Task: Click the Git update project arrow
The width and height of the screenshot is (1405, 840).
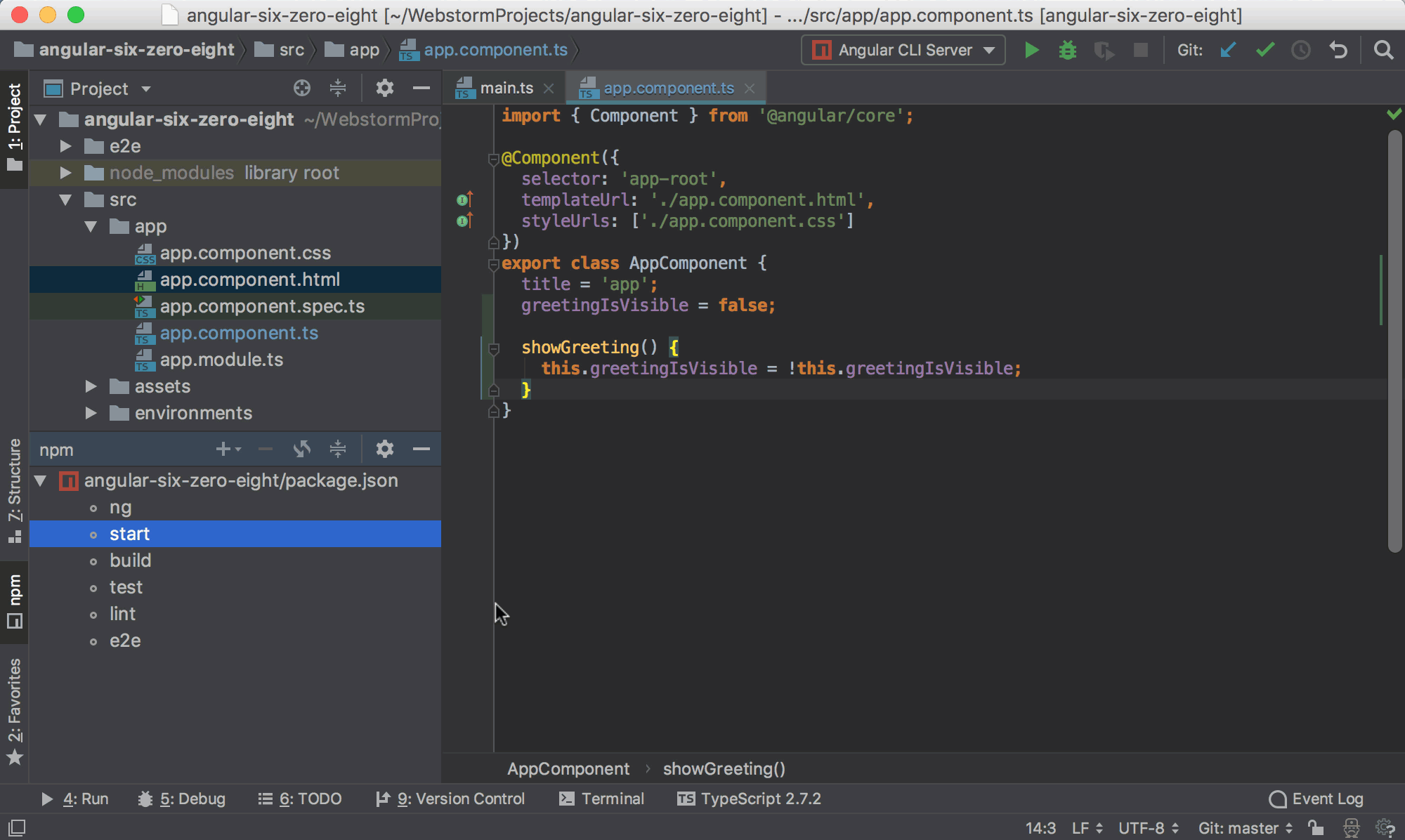Action: click(1228, 50)
